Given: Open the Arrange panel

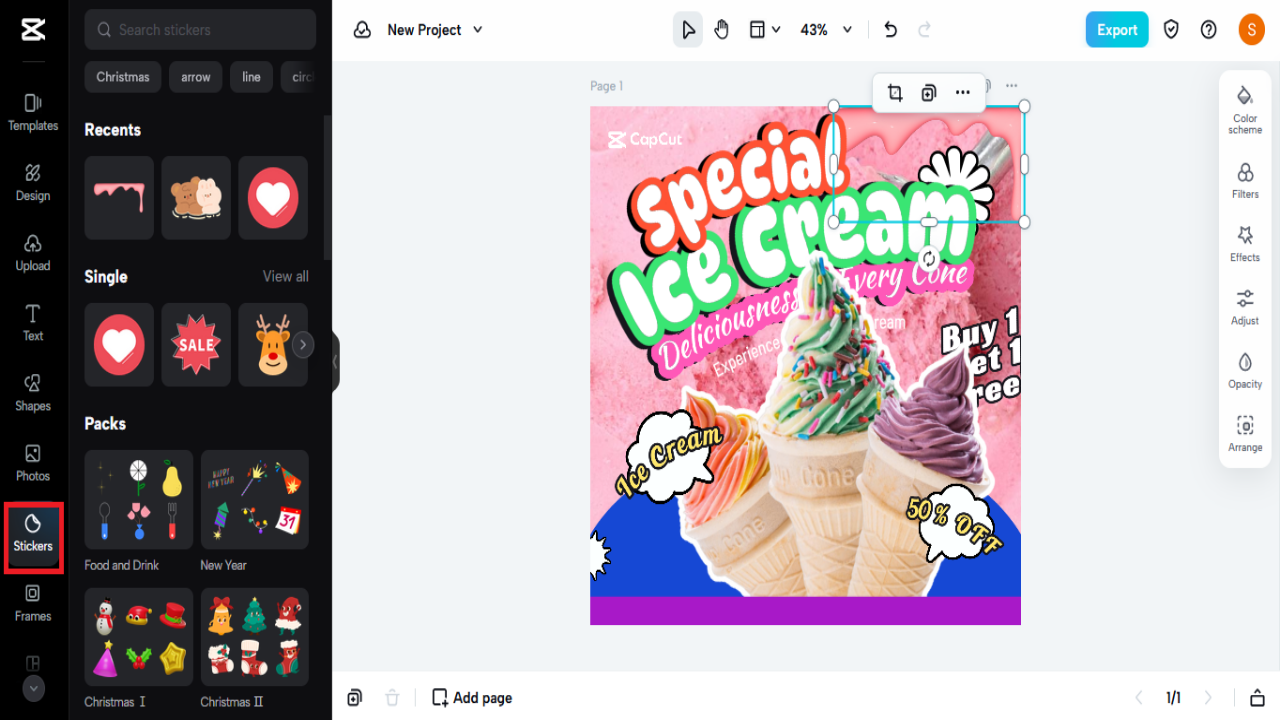Looking at the screenshot, I should click(1244, 434).
